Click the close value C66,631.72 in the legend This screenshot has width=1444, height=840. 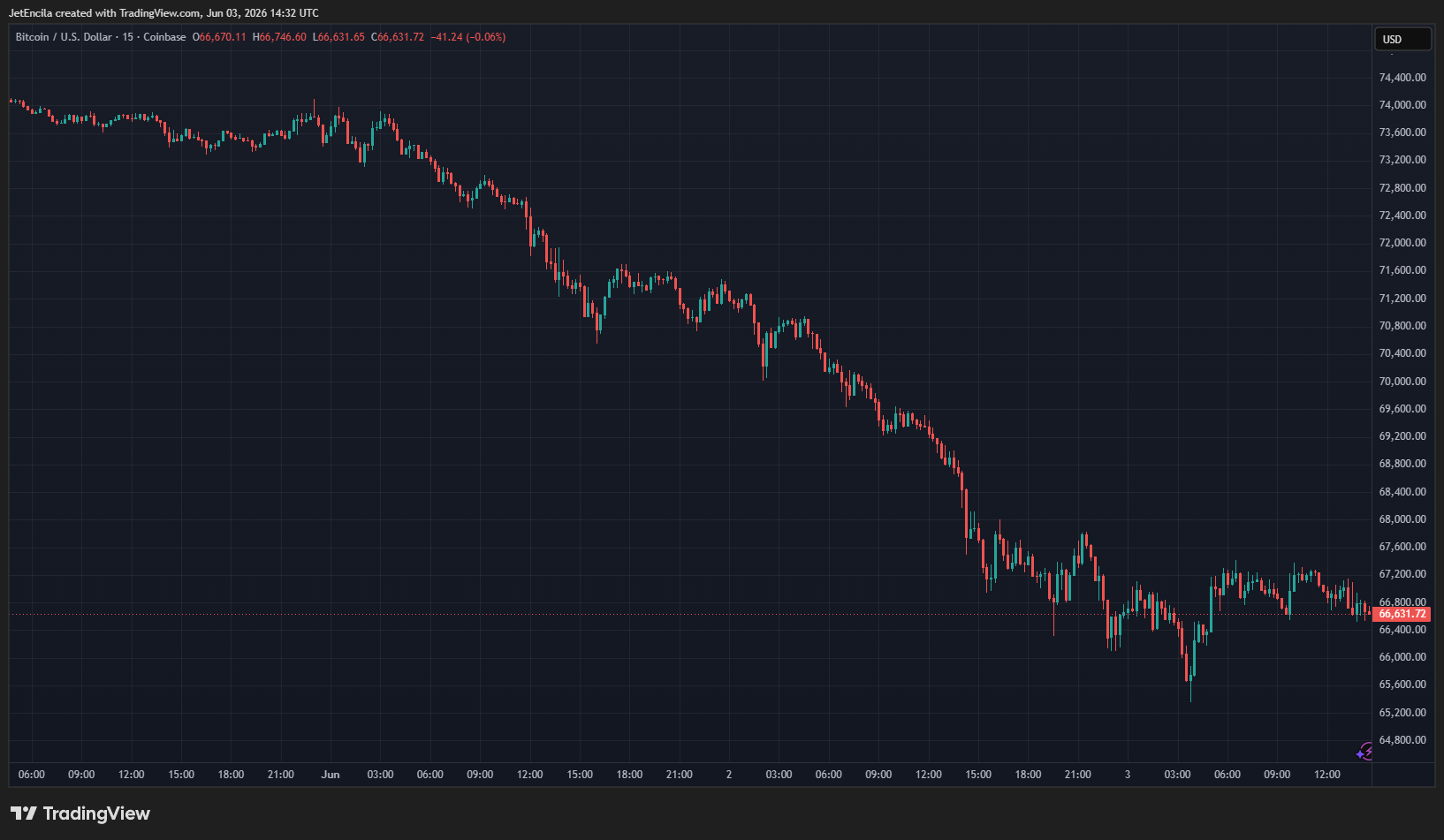[x=398, y=37]
